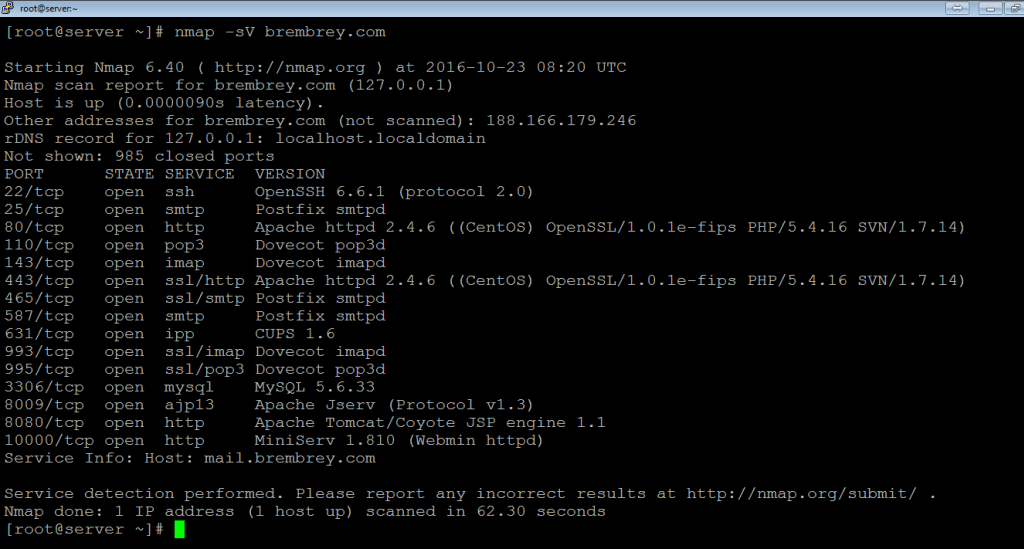Click the ajp13 service name
The height and width of the screenshot is (549, 1024).
click(189, 405)
